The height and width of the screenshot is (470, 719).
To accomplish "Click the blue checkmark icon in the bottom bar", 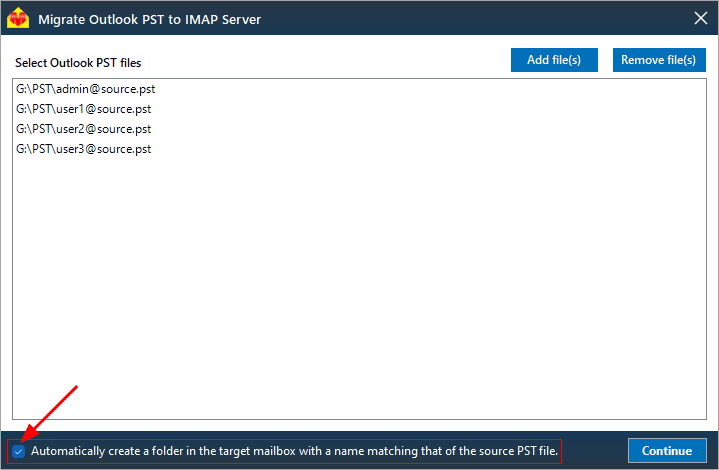I will coord(19,452).
